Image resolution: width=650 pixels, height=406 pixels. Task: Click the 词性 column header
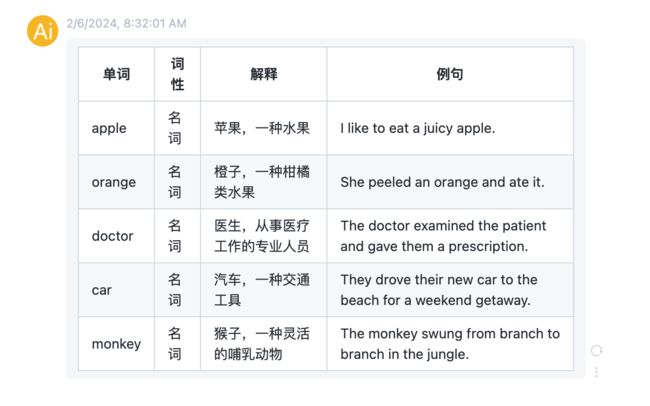point(177,74)
